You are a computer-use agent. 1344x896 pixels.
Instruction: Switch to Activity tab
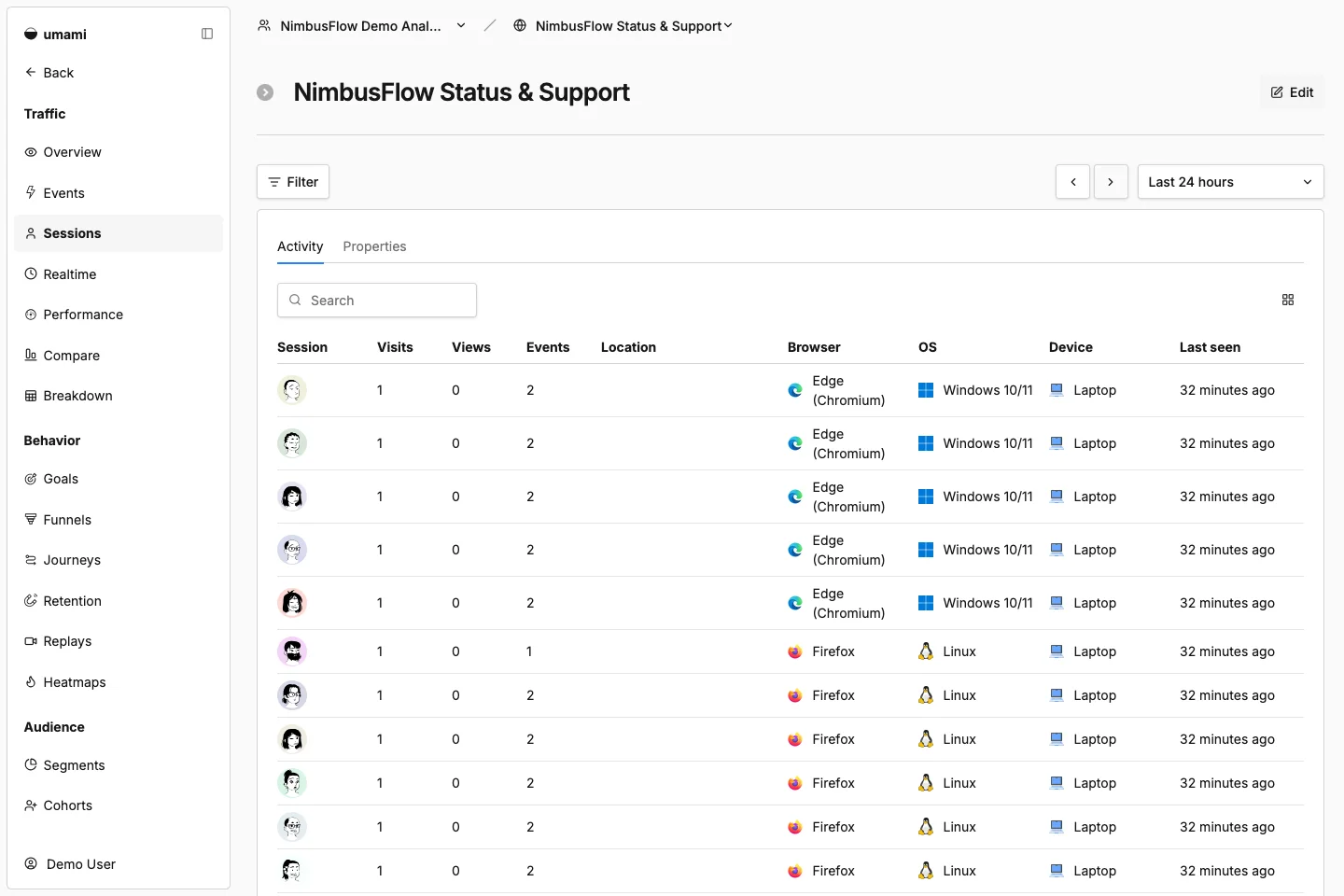(x=301, y=246)
